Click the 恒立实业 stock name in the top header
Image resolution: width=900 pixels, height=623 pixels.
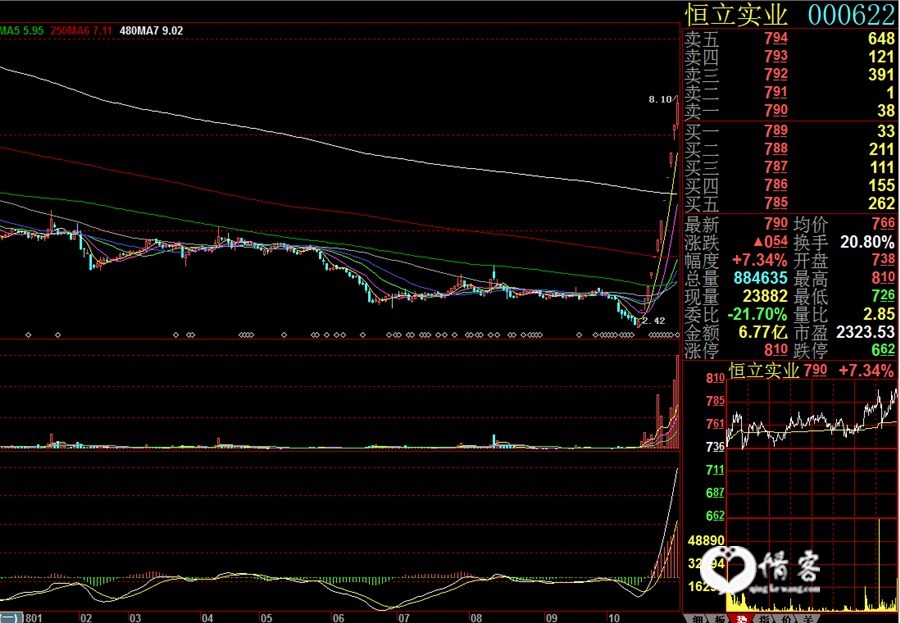click(736, 14)
